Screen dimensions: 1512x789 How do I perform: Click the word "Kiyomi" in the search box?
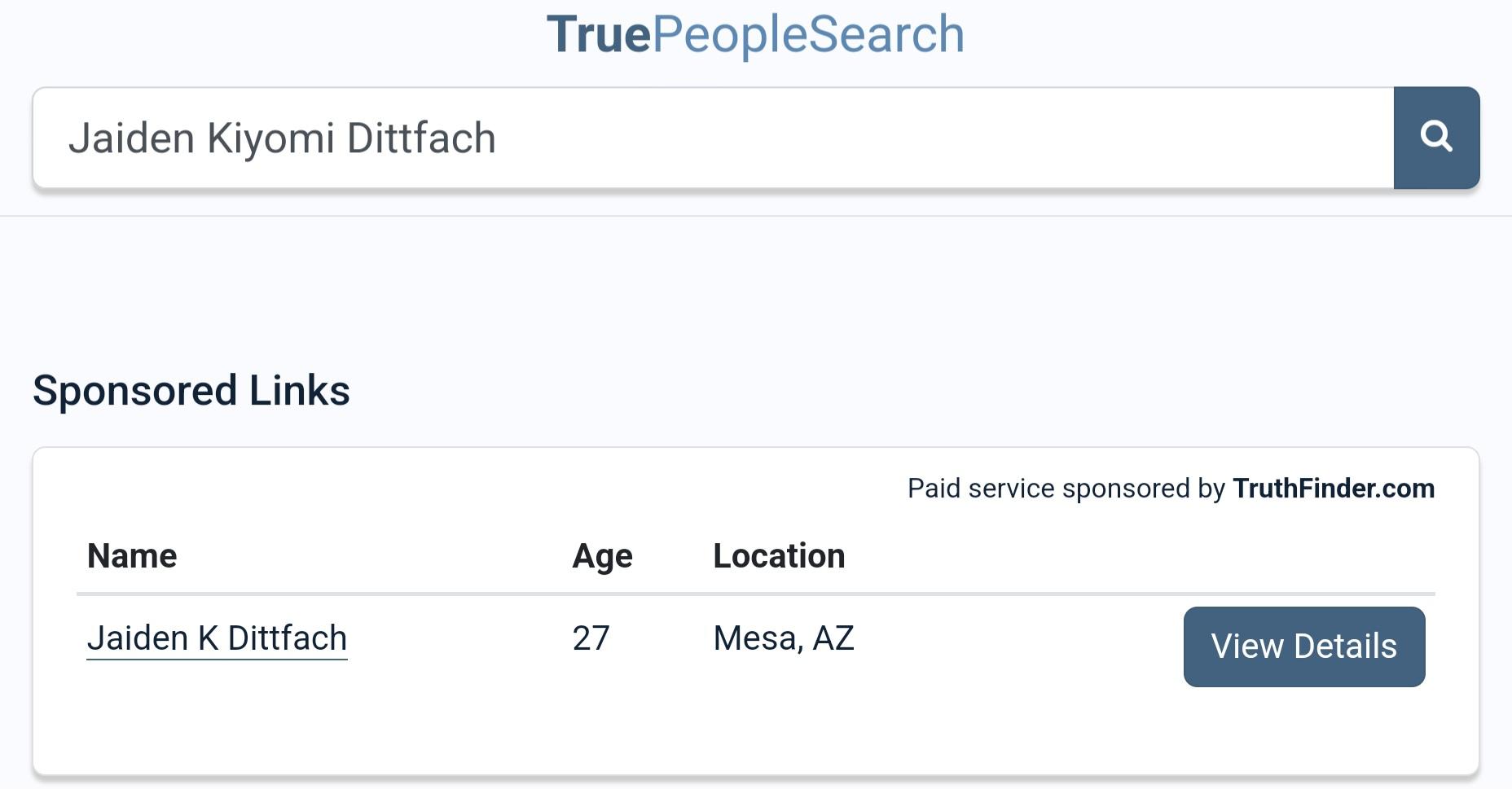pyautogui.click(x=270, y=138)
